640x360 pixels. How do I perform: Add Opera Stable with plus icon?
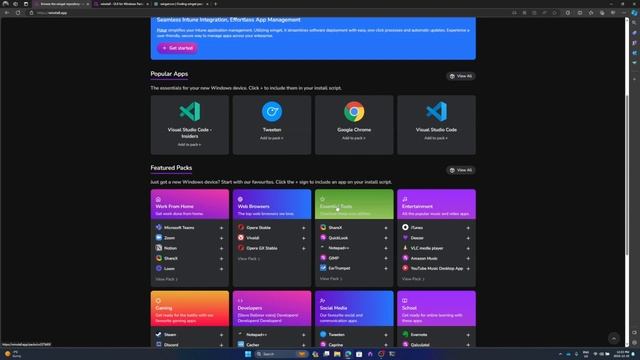(x=304, y=228)
